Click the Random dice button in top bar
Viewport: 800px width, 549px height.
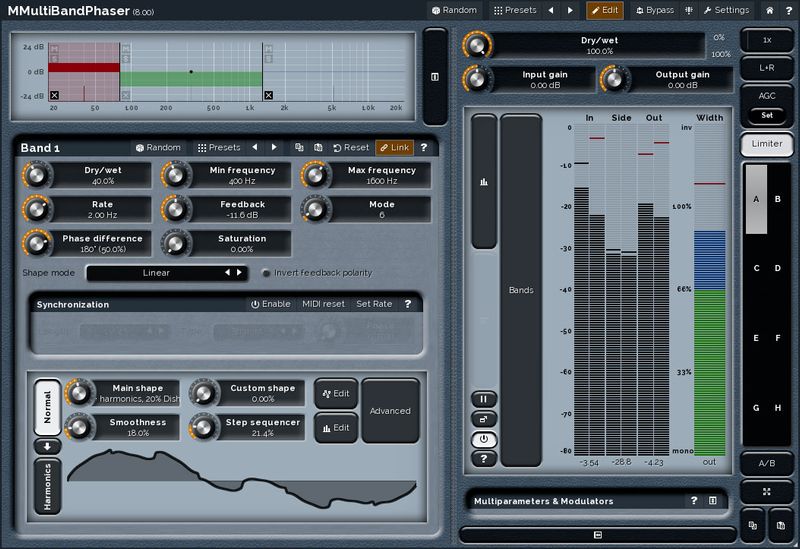pos(454,10)
